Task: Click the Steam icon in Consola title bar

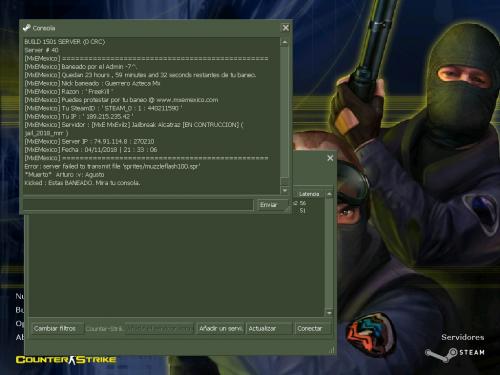Action: pos(26,28)
